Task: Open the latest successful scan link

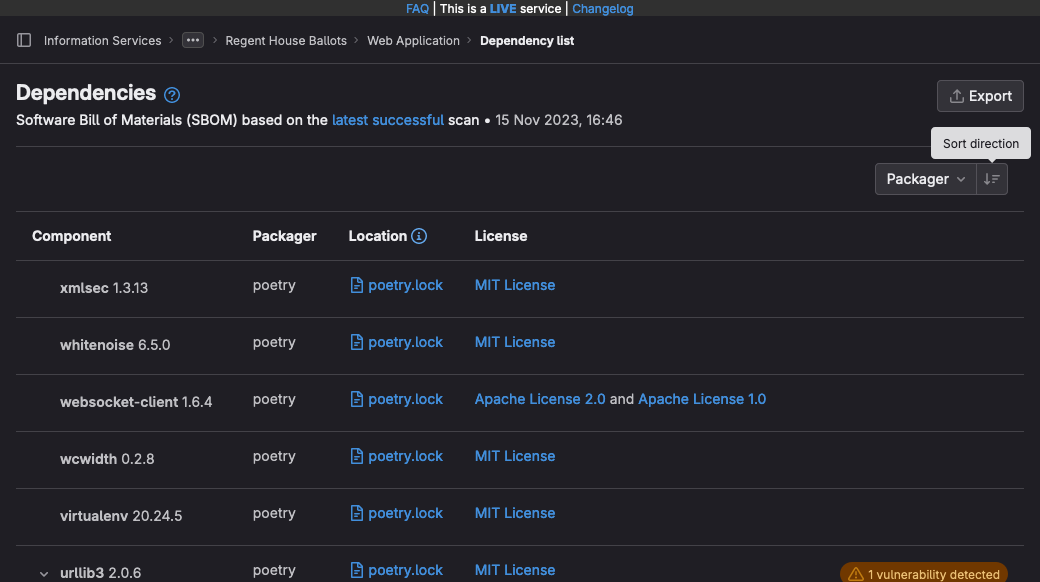Action: click(x=388, y=120)
